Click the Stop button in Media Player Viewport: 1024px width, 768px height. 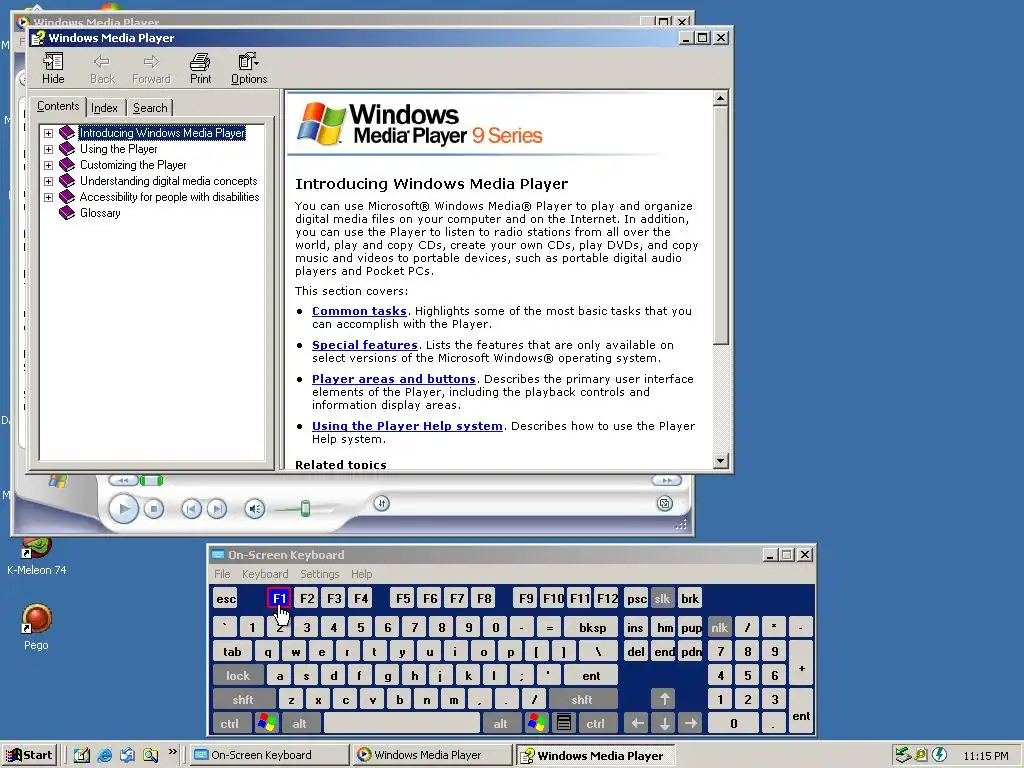153,509
